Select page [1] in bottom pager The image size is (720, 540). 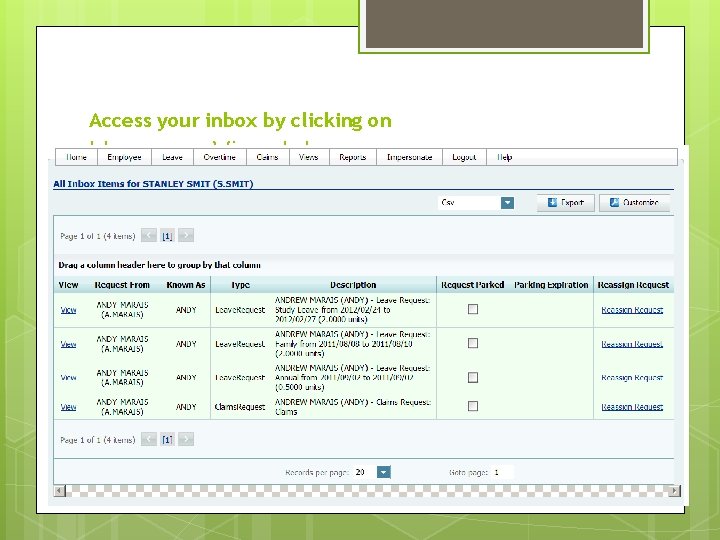point(167,440)
